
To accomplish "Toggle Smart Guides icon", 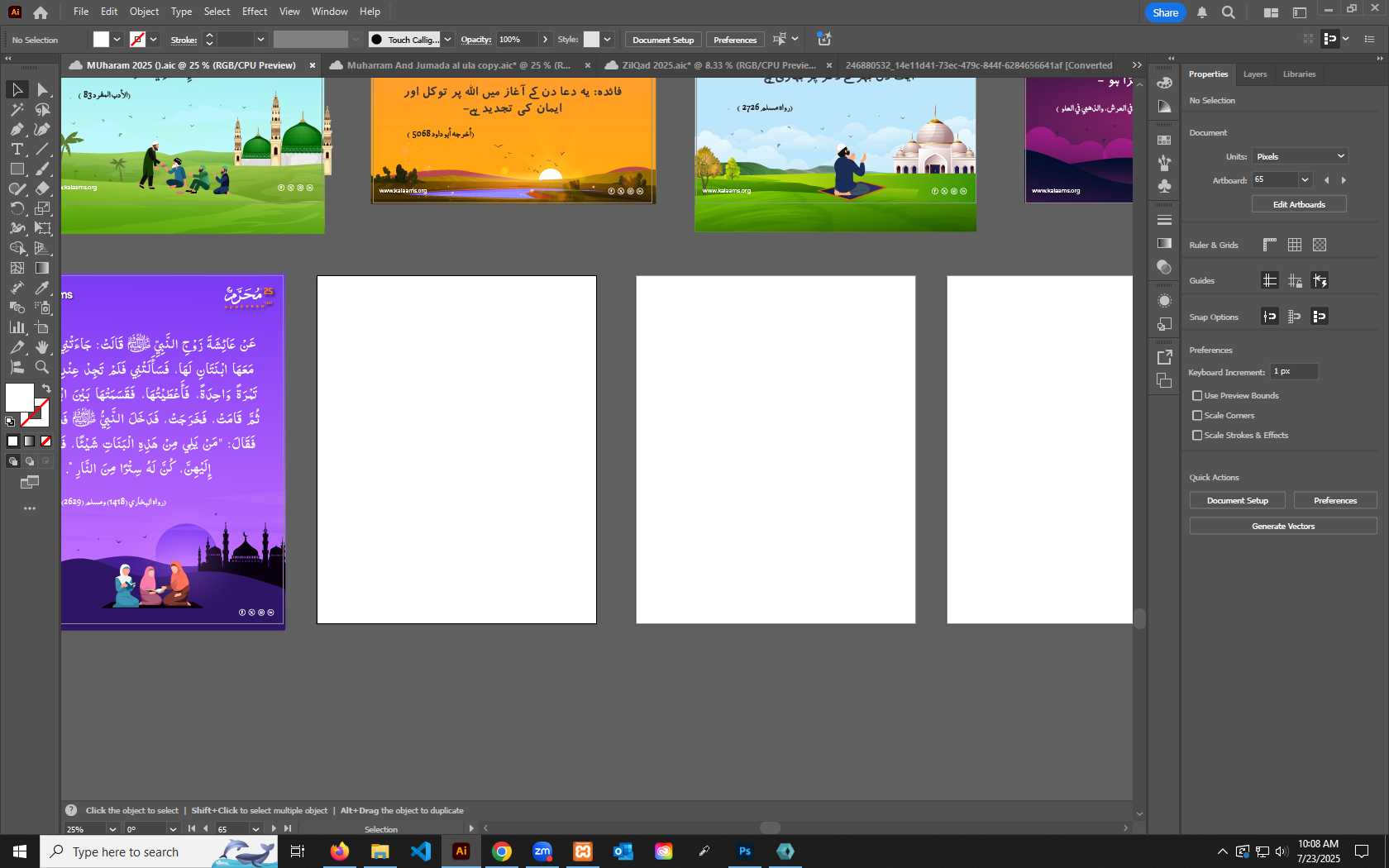I will [1320, 280].
